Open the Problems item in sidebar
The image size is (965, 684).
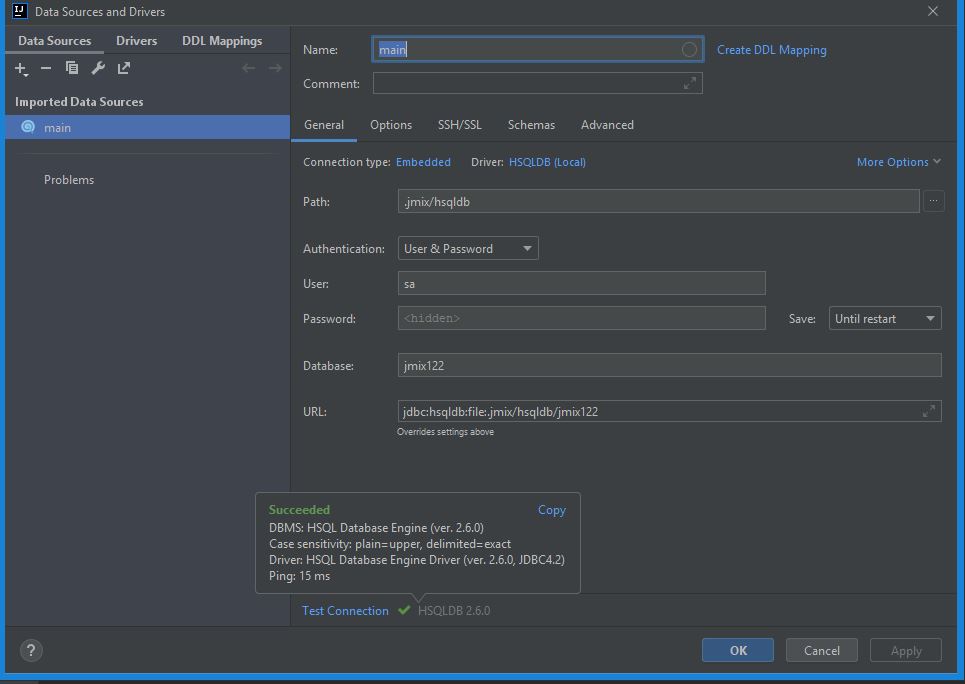pos(69,180)
